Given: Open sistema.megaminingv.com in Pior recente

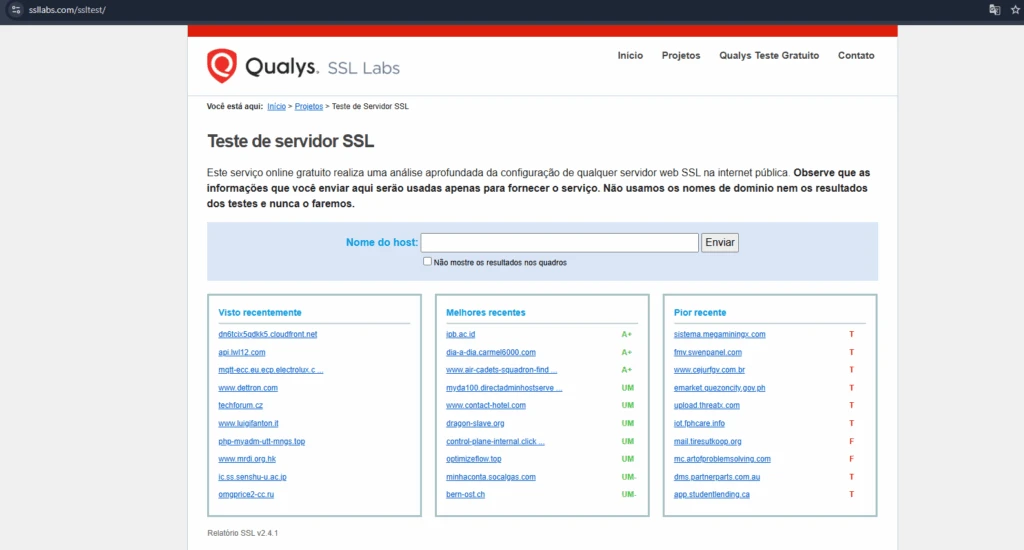Looking at the screenshot, I should 719,334.
